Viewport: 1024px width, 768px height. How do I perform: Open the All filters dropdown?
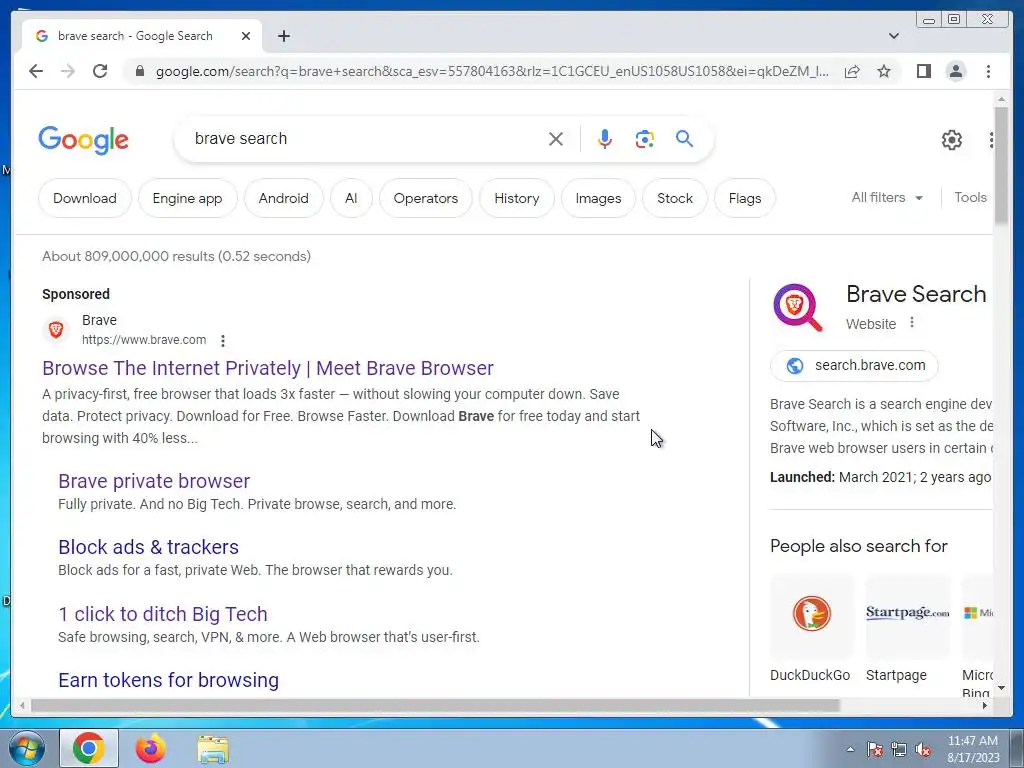pyautogui.click(x=887, y=197)
